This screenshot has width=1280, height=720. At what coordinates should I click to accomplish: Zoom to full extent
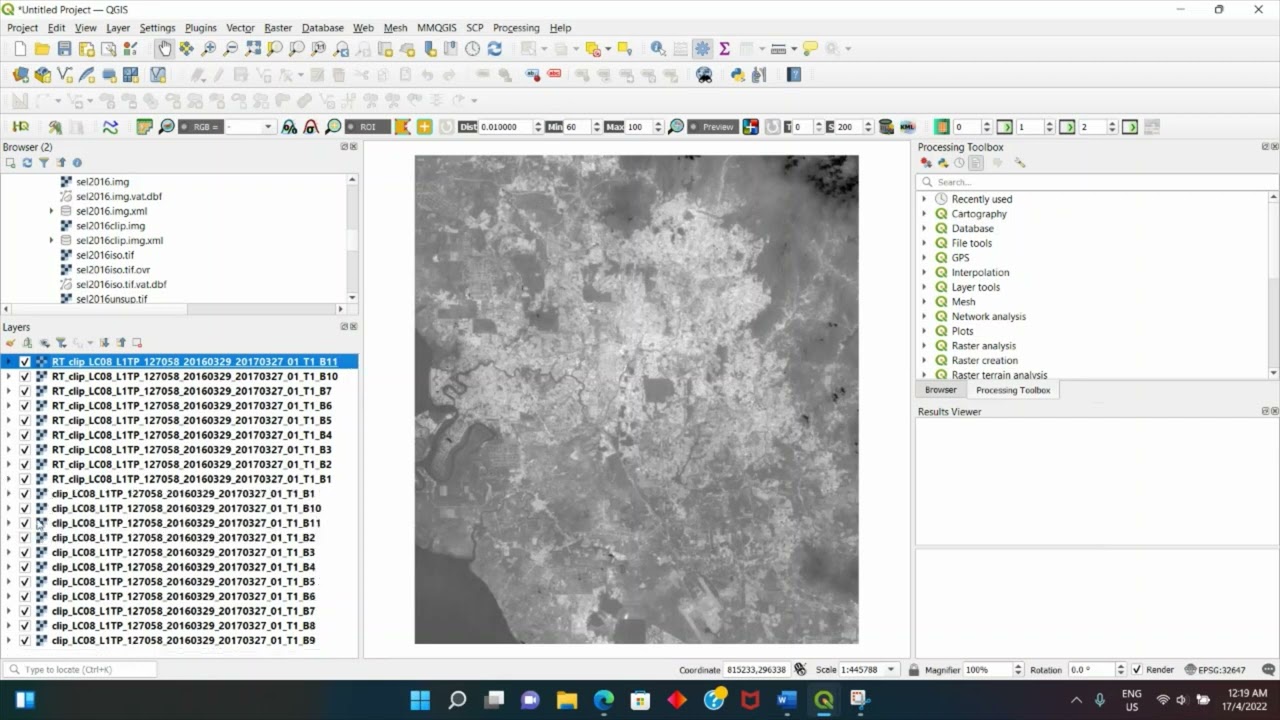click(253, 48)
